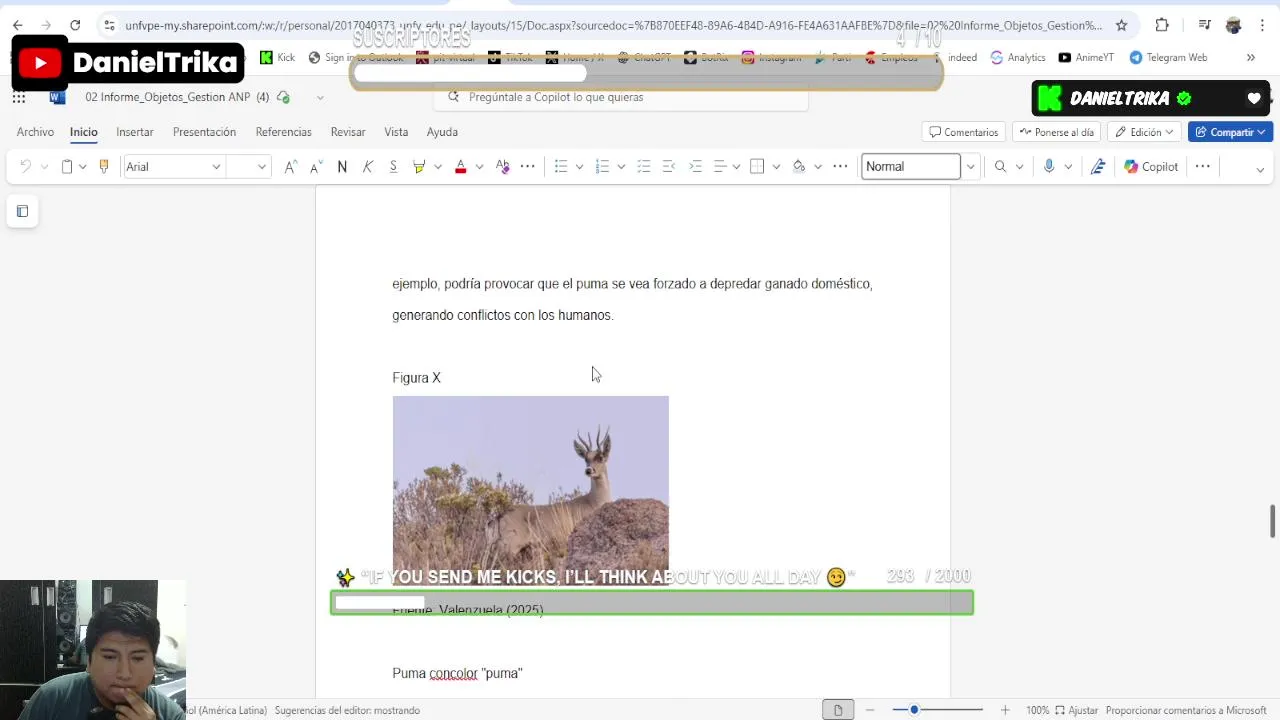
Task: Open the Referencias tab
Action: 284,132
